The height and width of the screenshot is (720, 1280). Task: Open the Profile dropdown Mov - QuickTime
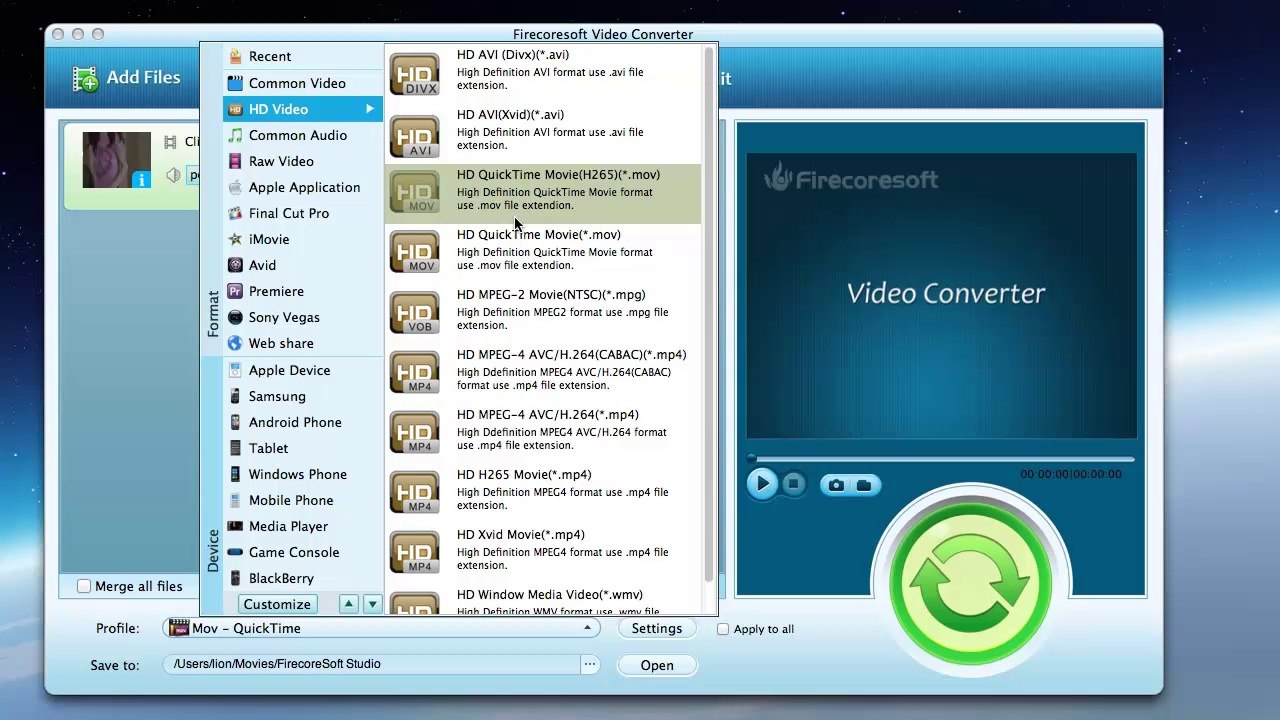pyautogui.click(x=382, y=628)
